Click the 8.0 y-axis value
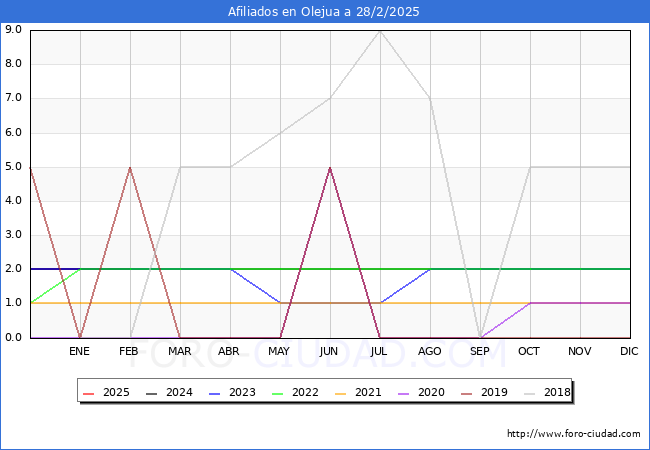The width and height of the screenshot is (650, 450). click(x=14, y=64)
